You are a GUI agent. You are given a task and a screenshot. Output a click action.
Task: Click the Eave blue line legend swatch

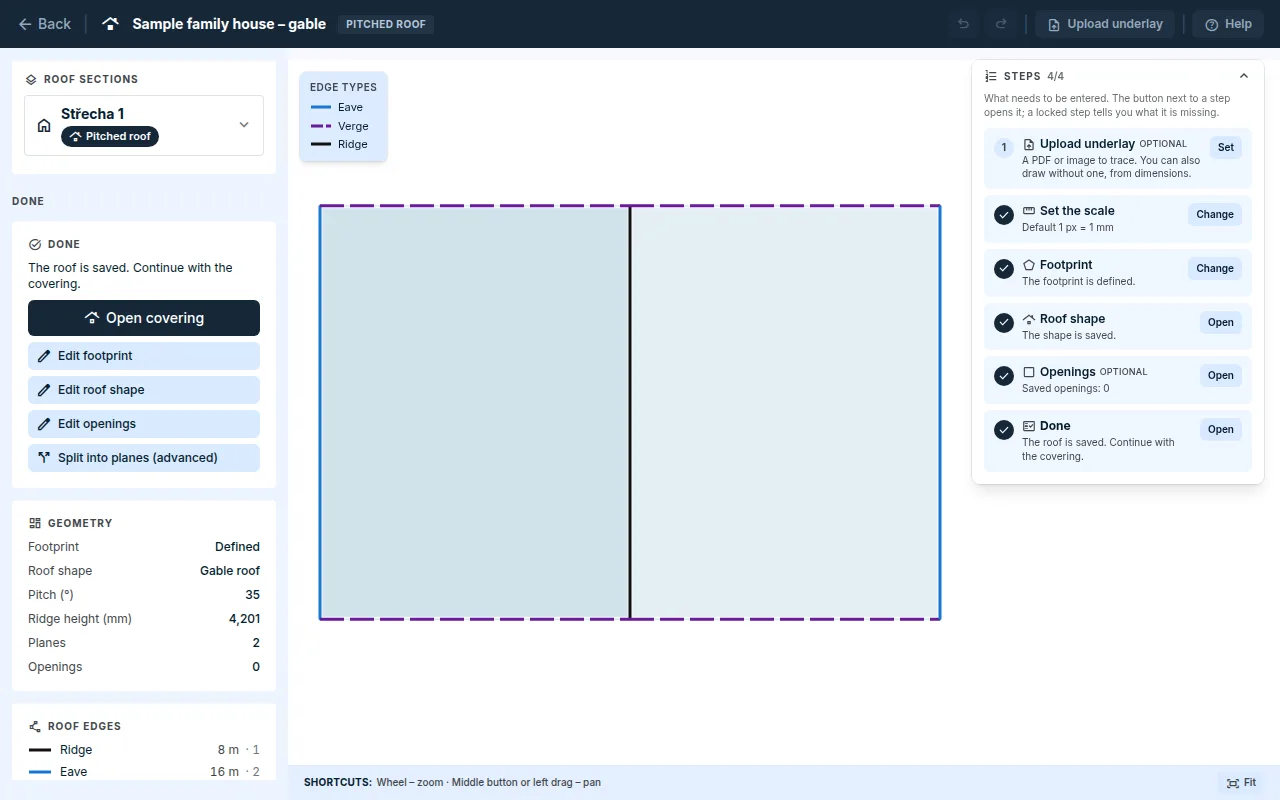320,107
